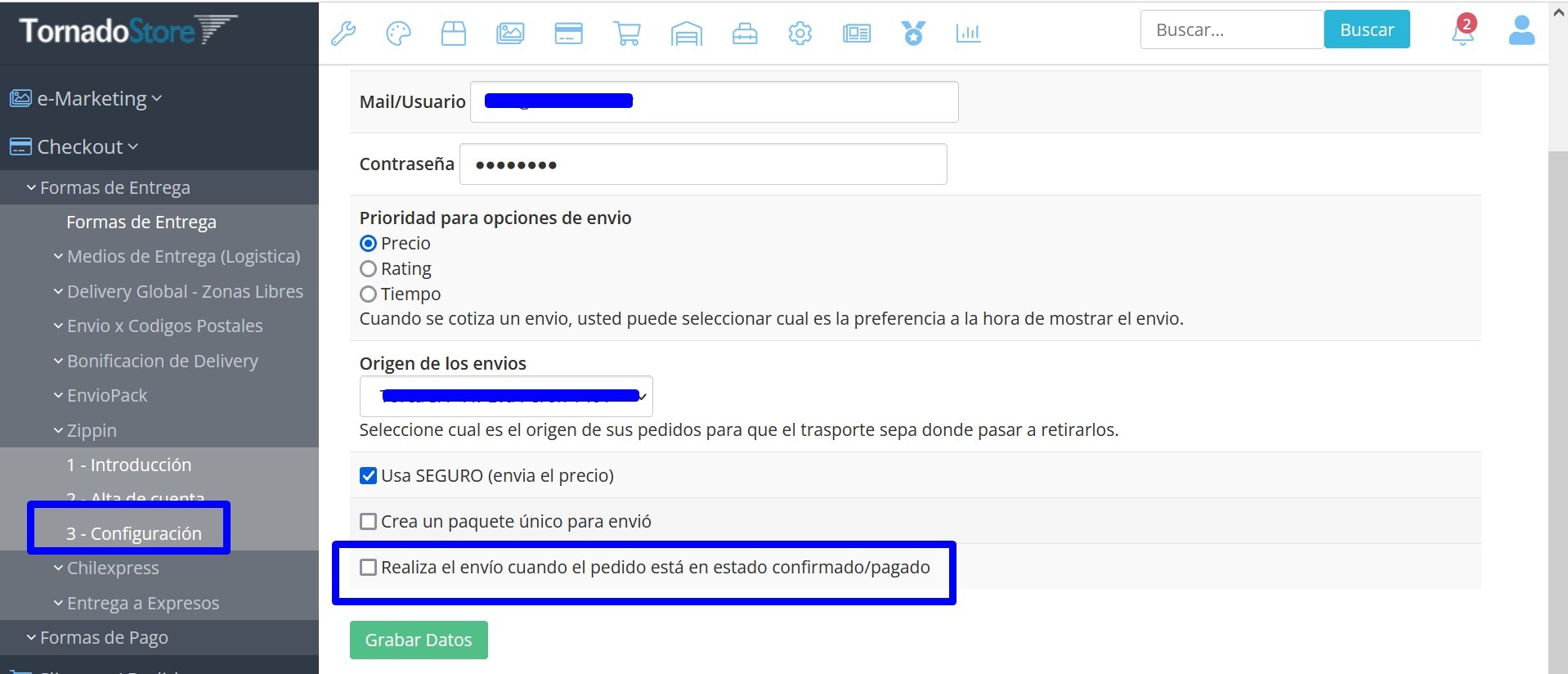Click the Buscar search field

pyautogui.click(x=1232, y=29)
